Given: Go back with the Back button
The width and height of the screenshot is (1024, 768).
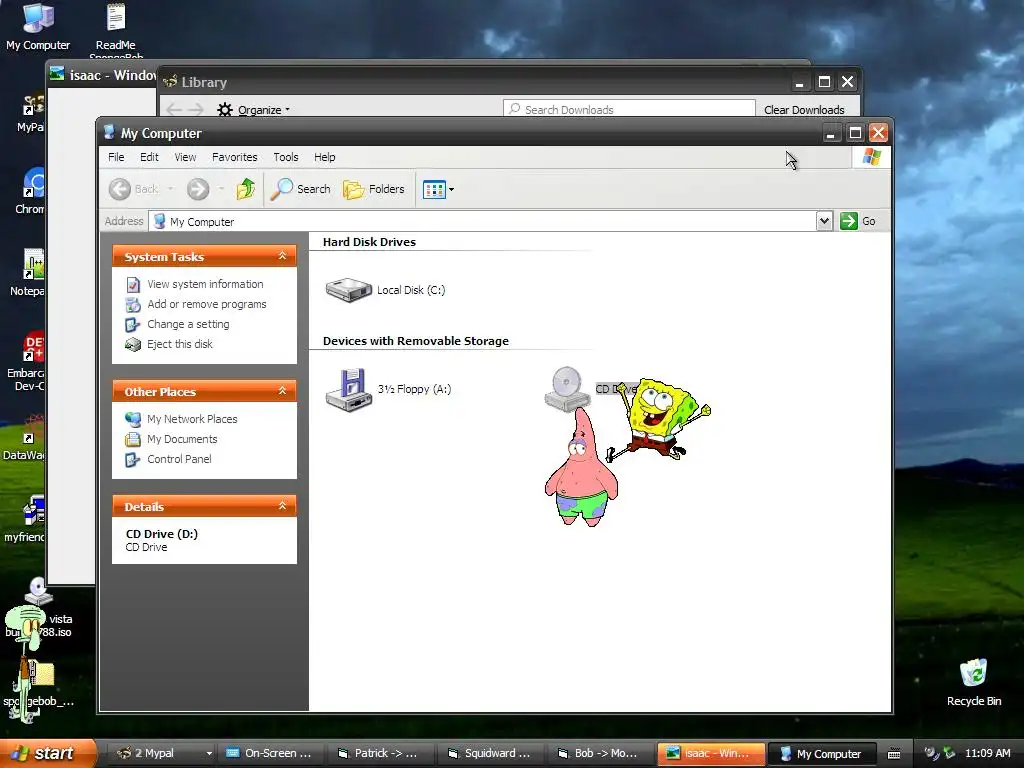Looking at the screenshot, I should (134, 189).
